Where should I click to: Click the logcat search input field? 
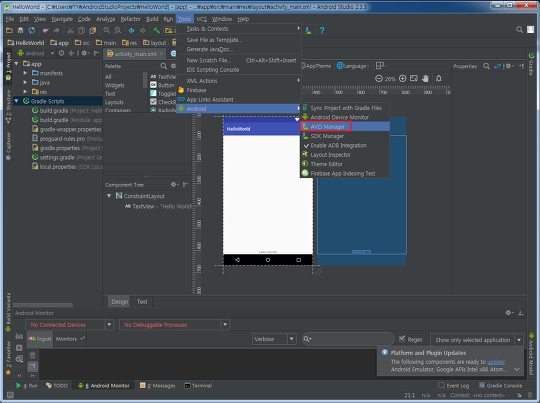click(348, 339)
